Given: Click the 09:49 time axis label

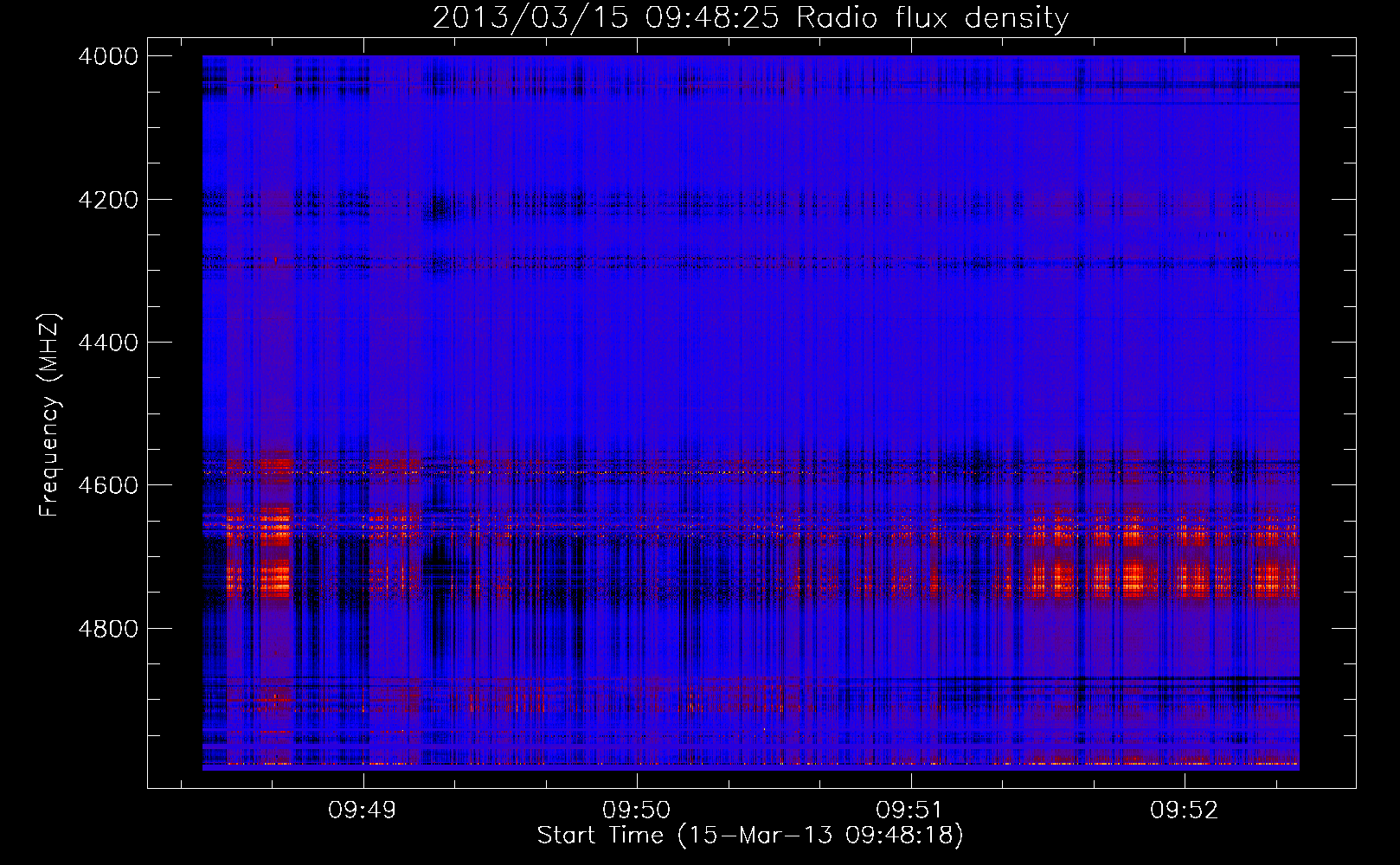Looking at the screenshot, I should 363,810.
